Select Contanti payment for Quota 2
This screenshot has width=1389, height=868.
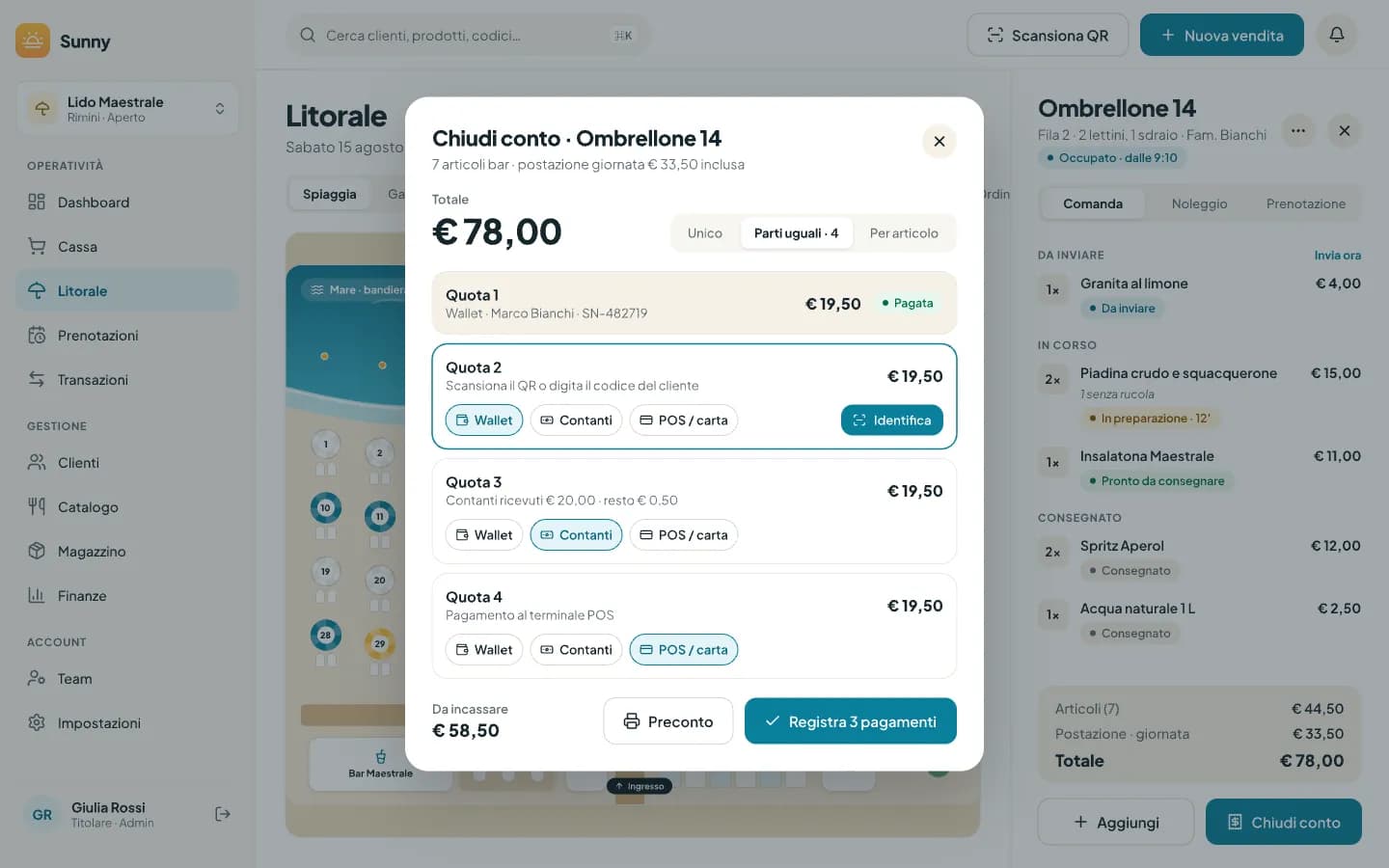(576, 420)
